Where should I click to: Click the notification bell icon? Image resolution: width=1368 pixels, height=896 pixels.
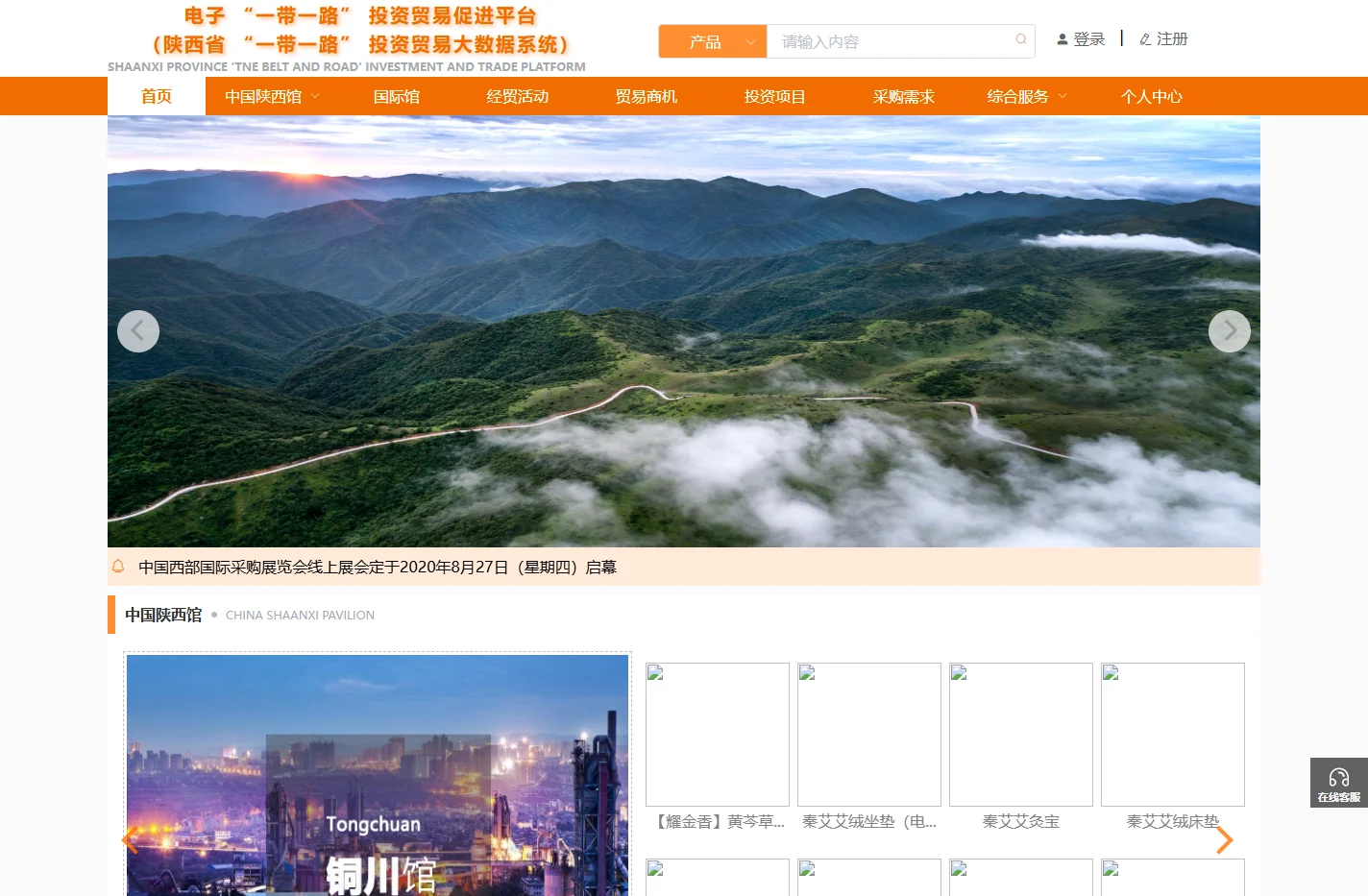coord(118,567)
